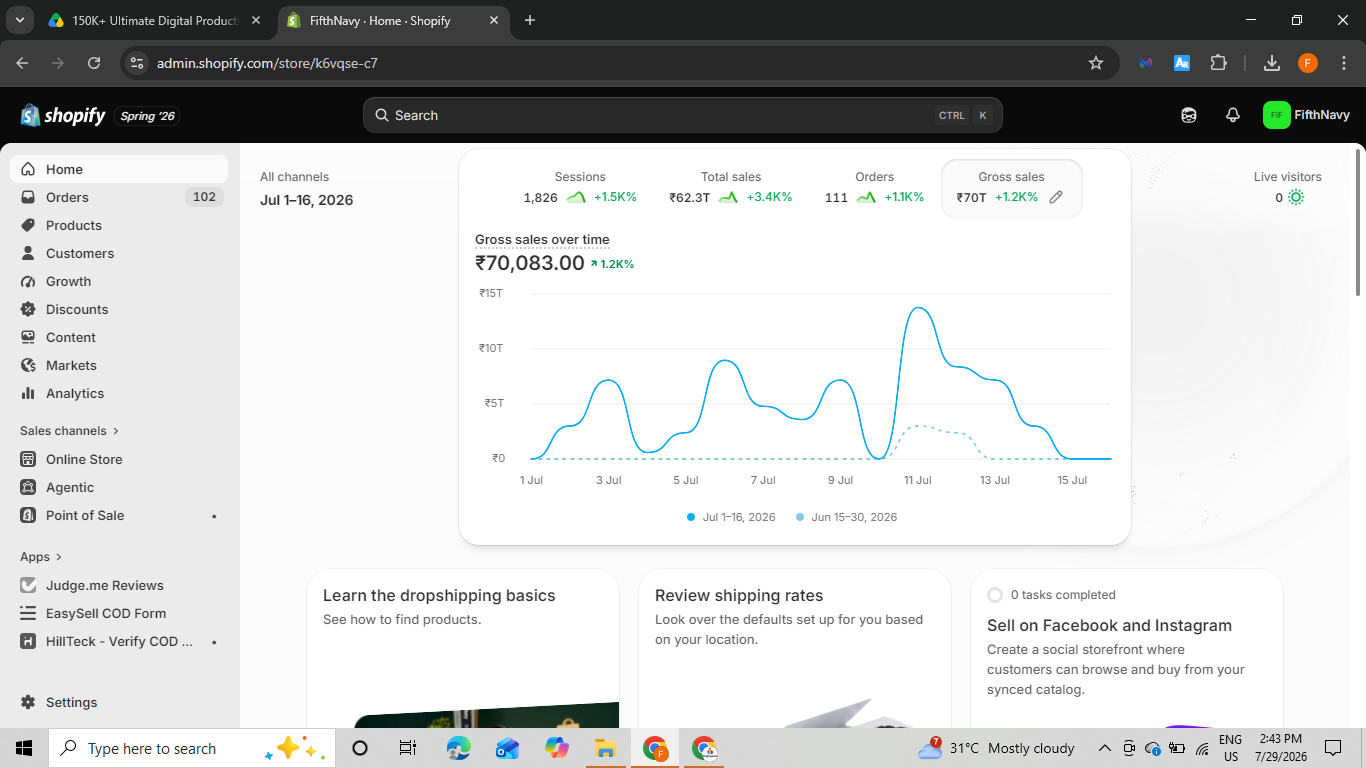Image resolution: width=1366 pixels, height=768 pixels.
Task: Open Orders with the 102 badge
Action: point(119,197)
